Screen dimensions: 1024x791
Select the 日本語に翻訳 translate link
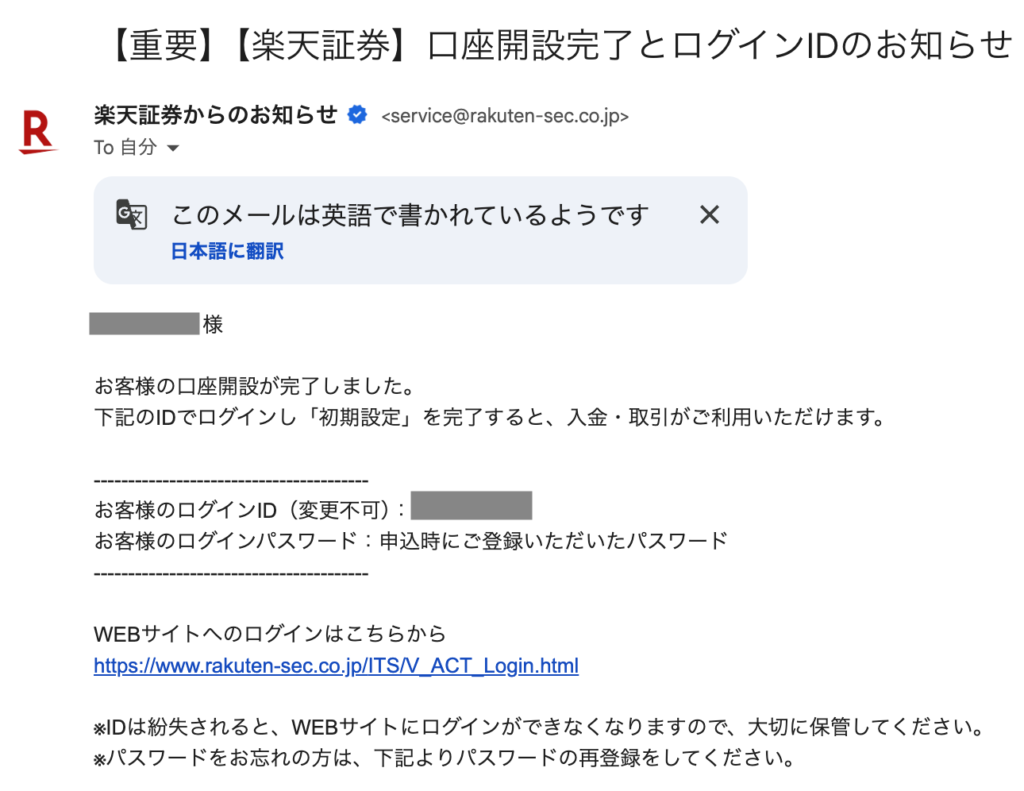(227, 252)
